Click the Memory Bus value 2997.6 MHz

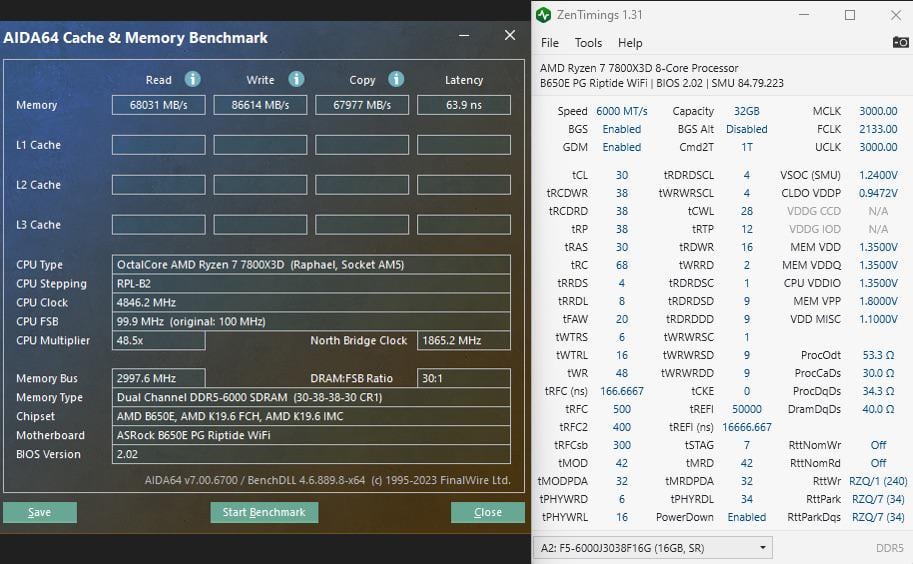[158, 378]
